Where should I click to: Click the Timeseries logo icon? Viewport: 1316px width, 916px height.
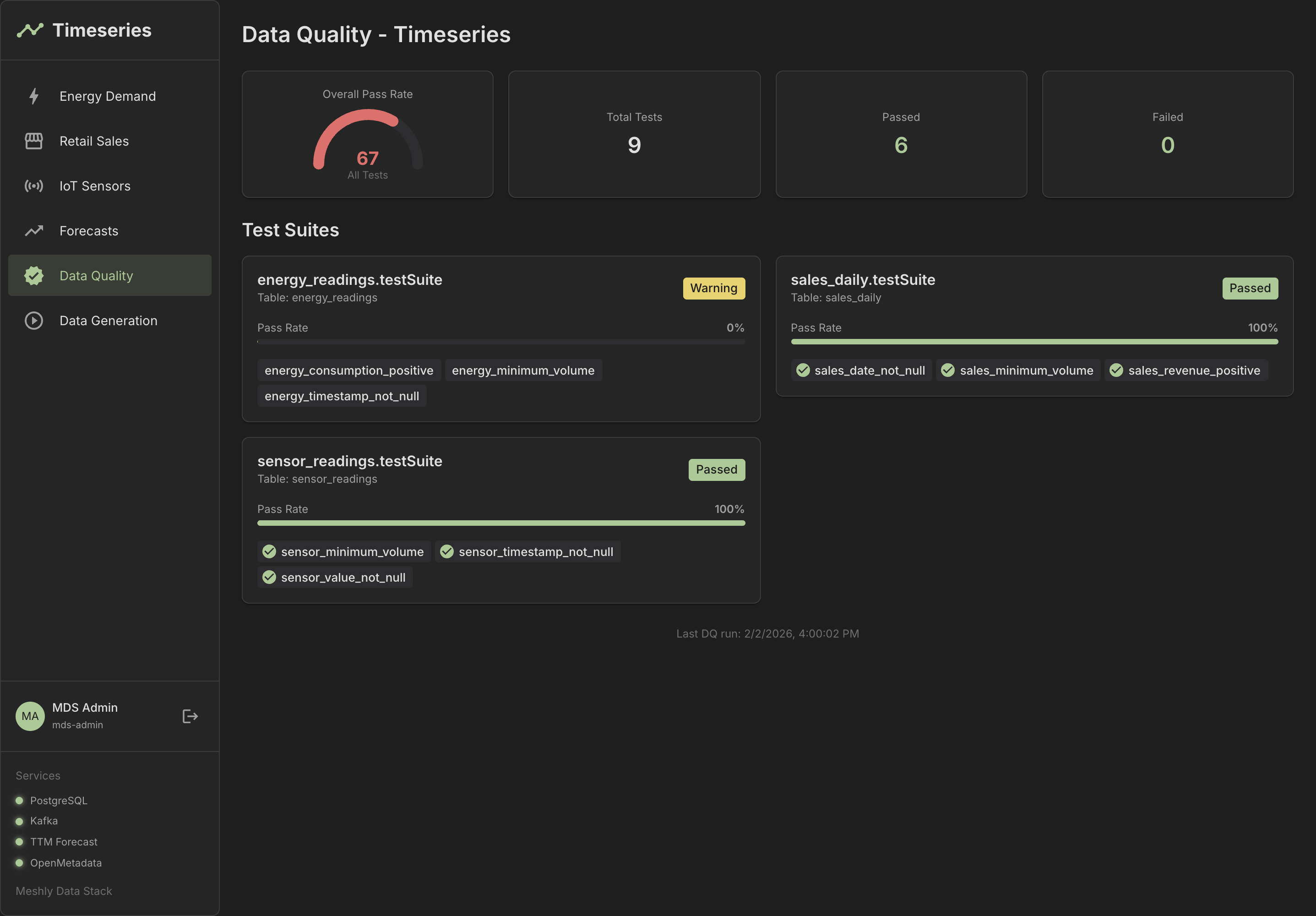pos(30,30)
